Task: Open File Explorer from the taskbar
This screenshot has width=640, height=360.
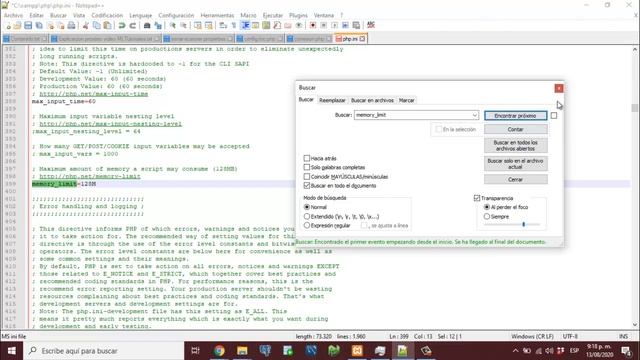Action: 242,351
